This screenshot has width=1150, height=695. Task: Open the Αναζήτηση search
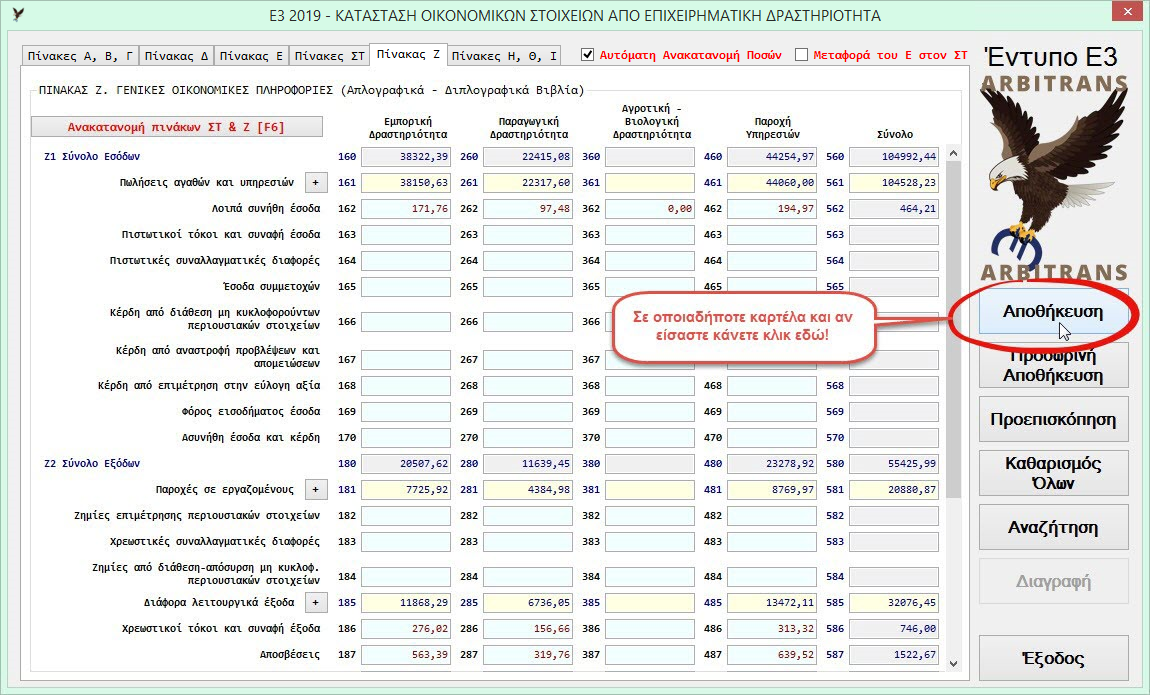(x=1053, y=527)
